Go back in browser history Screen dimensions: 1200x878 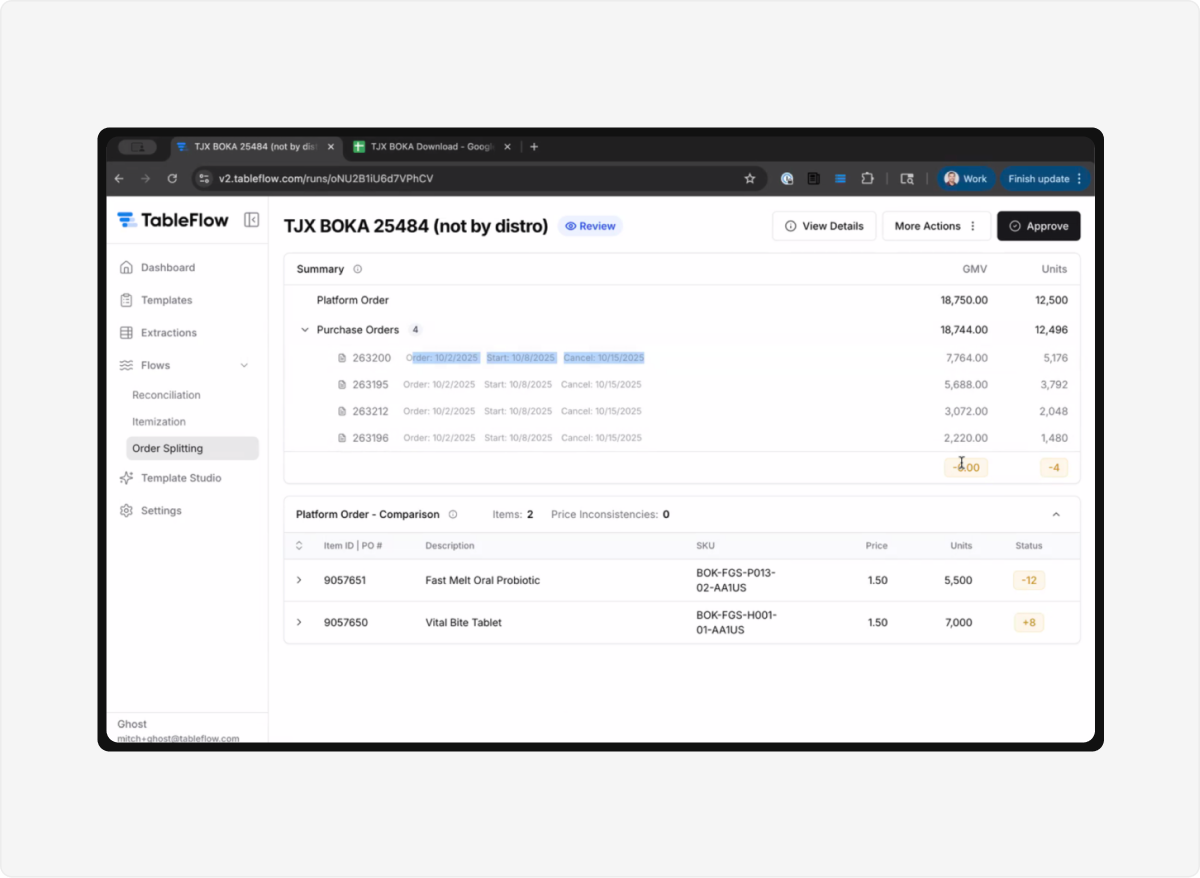tap(119, 179)
